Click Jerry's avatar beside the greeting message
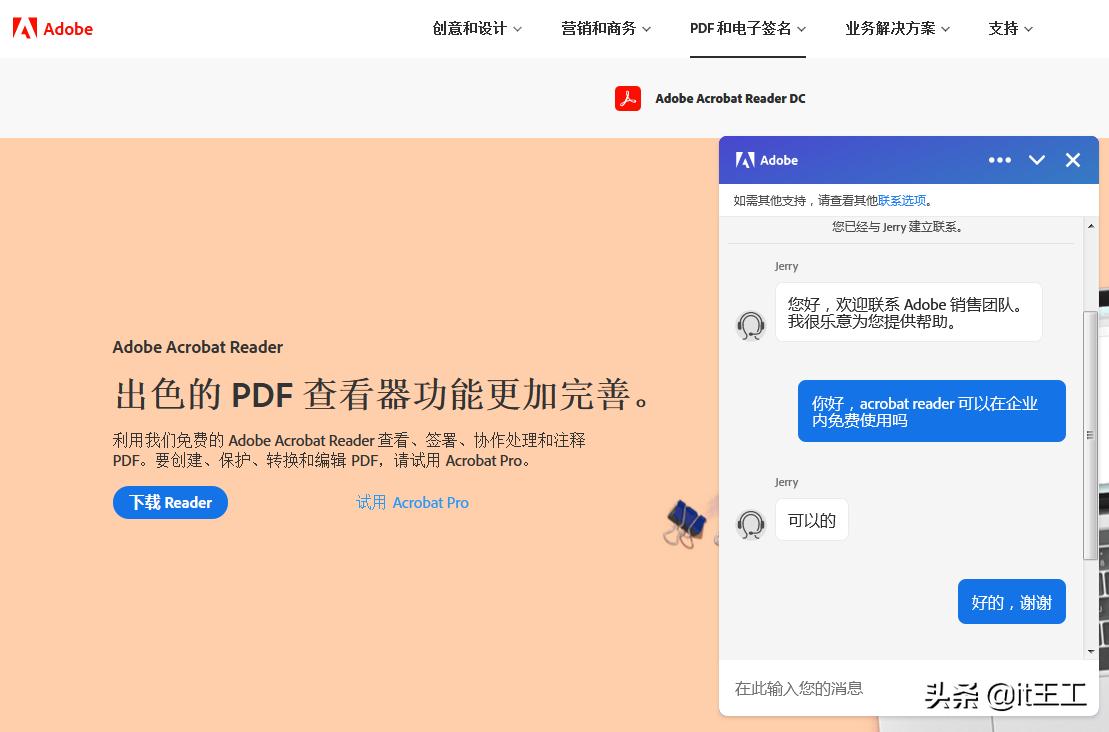The width and height of the screenshot is (1109, 732). coord(751,324)
